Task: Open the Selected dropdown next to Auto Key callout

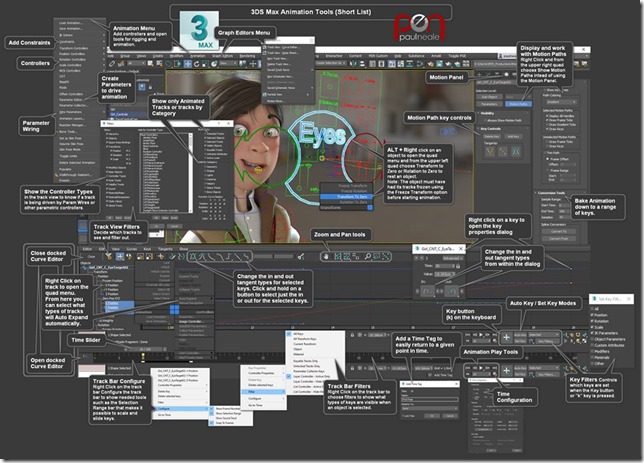Action: click(544, 335)
